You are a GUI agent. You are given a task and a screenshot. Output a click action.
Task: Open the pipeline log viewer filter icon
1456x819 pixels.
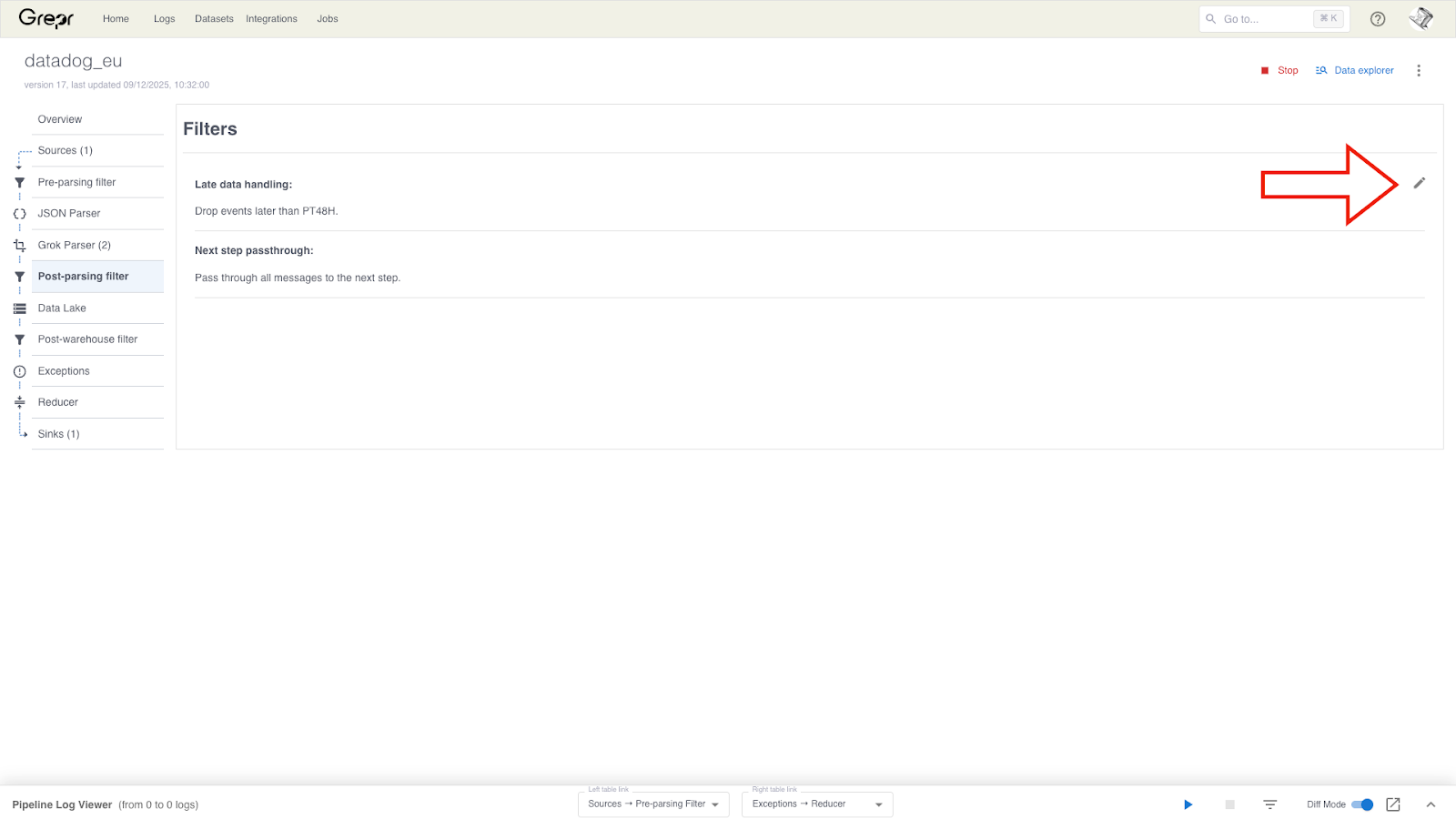tap(1269, 804)
